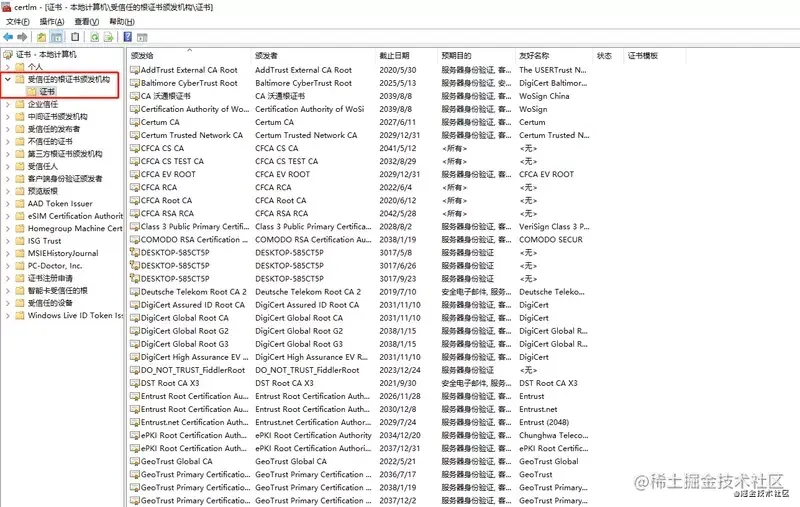Click the certlm app icon in title bar
This screenshot has width=800, height=507.
[x=6, y=7]
